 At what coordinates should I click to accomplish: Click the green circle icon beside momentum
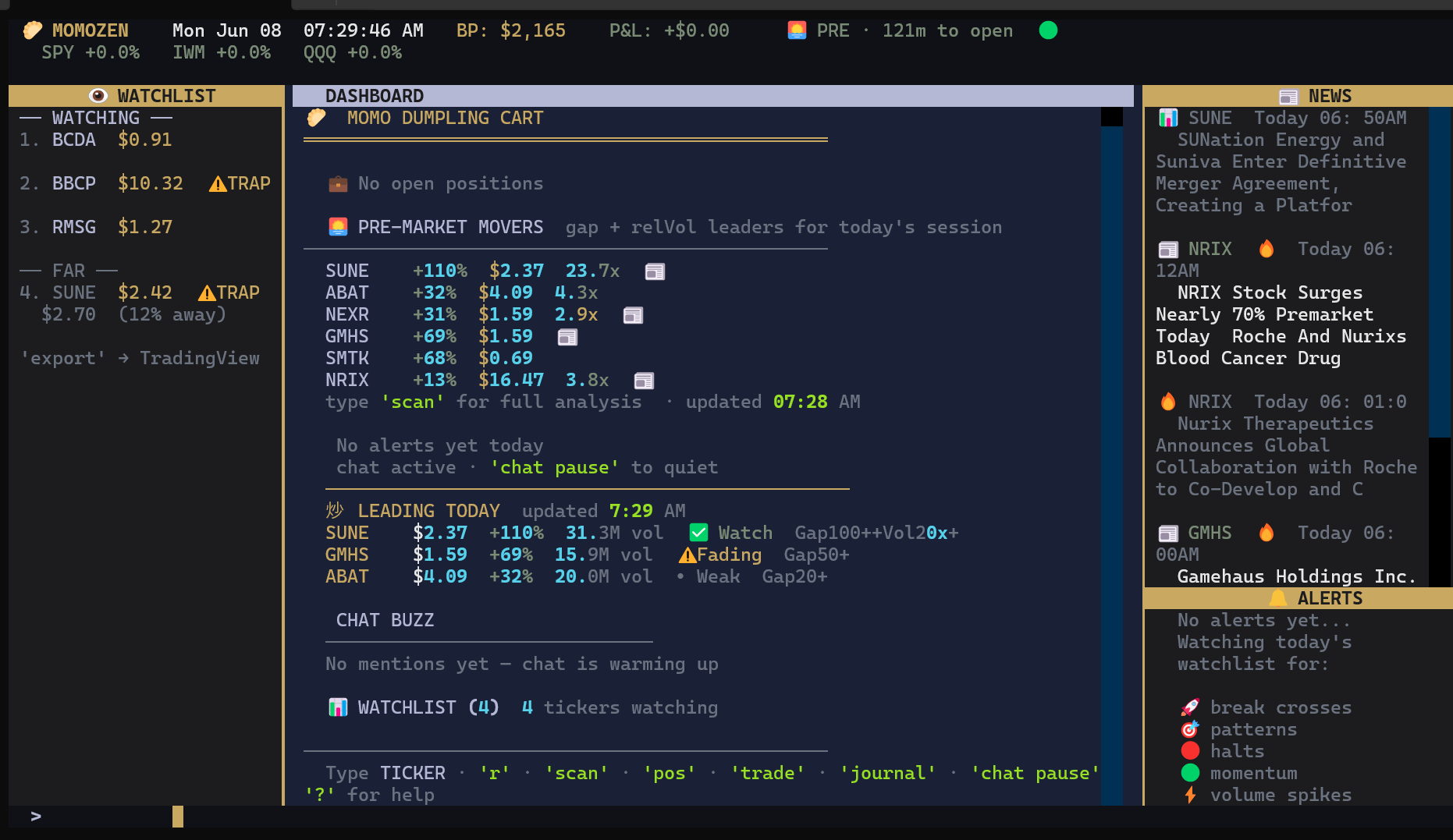1190,773
